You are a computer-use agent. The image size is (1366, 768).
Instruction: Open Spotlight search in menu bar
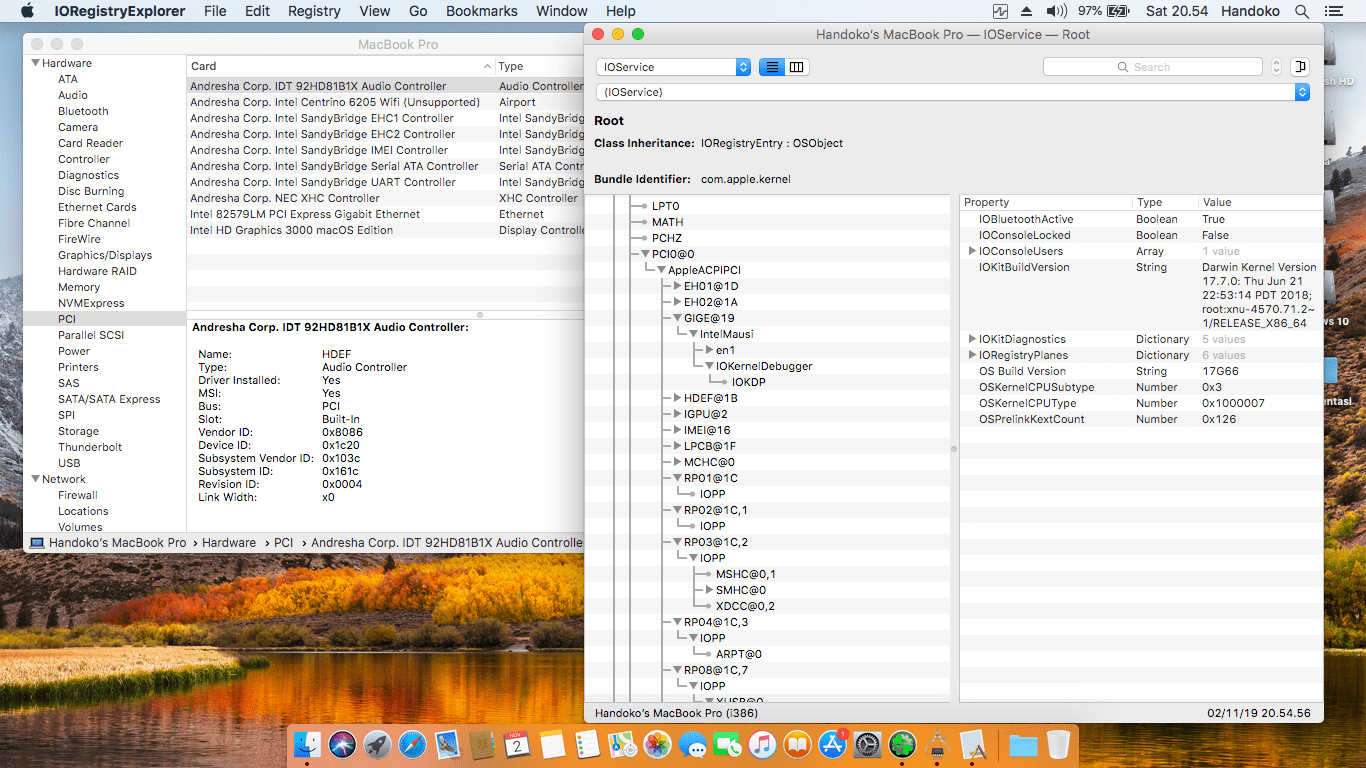(x=1301, y=11)
